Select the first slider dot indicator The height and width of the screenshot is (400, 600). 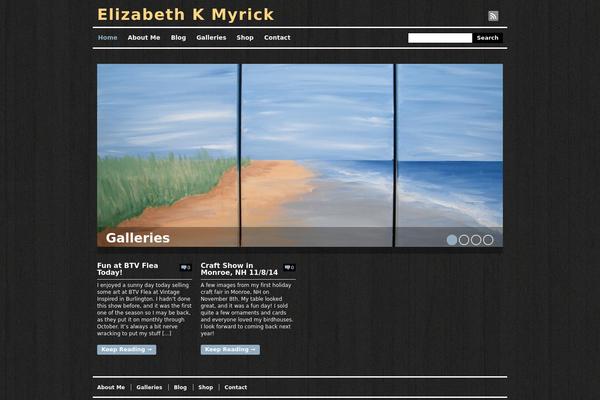pos(452,240)
